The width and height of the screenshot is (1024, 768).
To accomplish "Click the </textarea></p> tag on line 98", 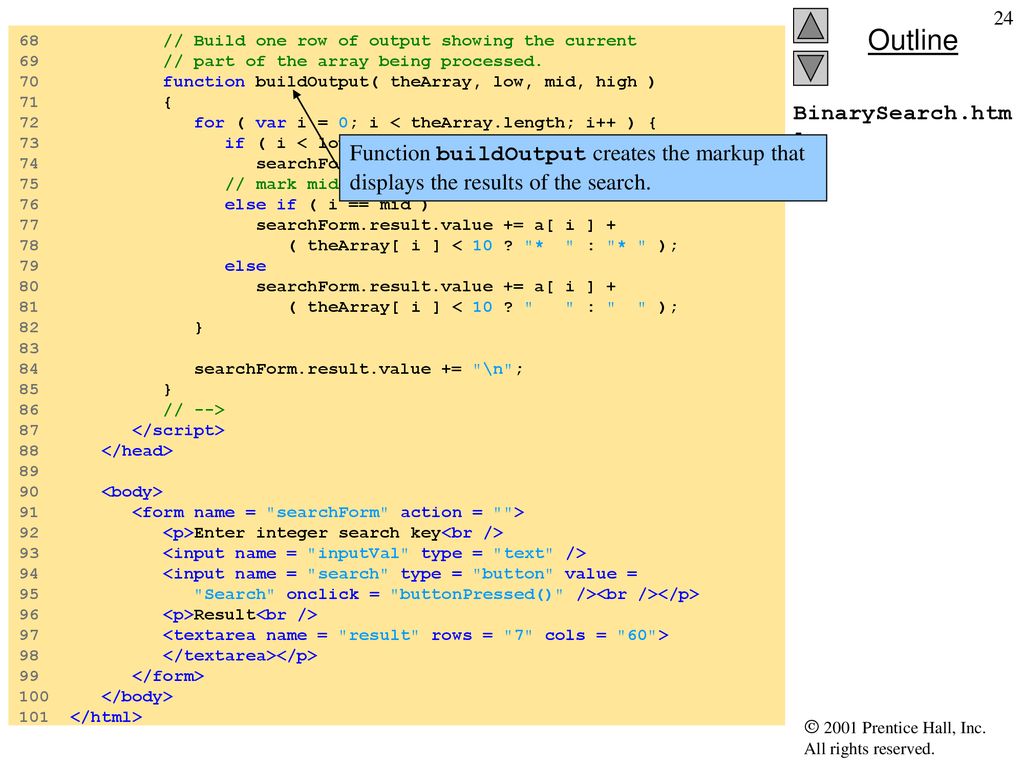I will click(x=240, y=656).
